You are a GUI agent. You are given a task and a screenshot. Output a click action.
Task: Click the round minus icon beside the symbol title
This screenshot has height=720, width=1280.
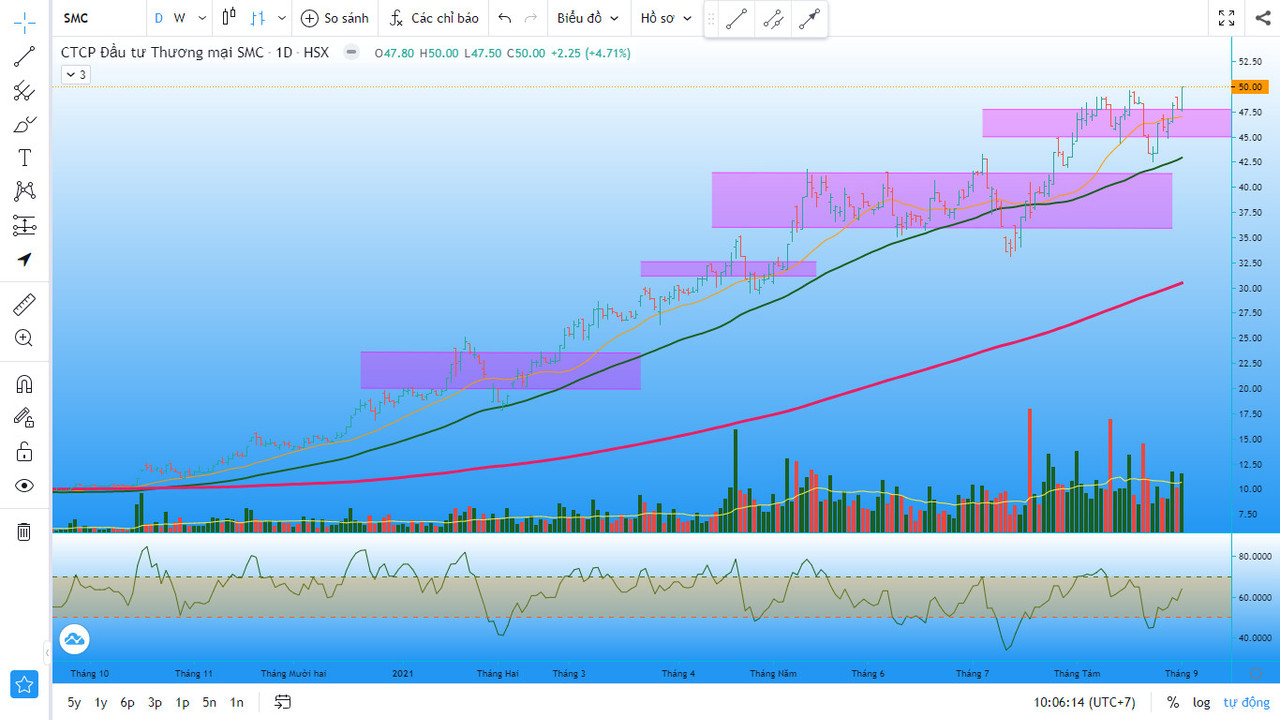[x=351, y=53]
